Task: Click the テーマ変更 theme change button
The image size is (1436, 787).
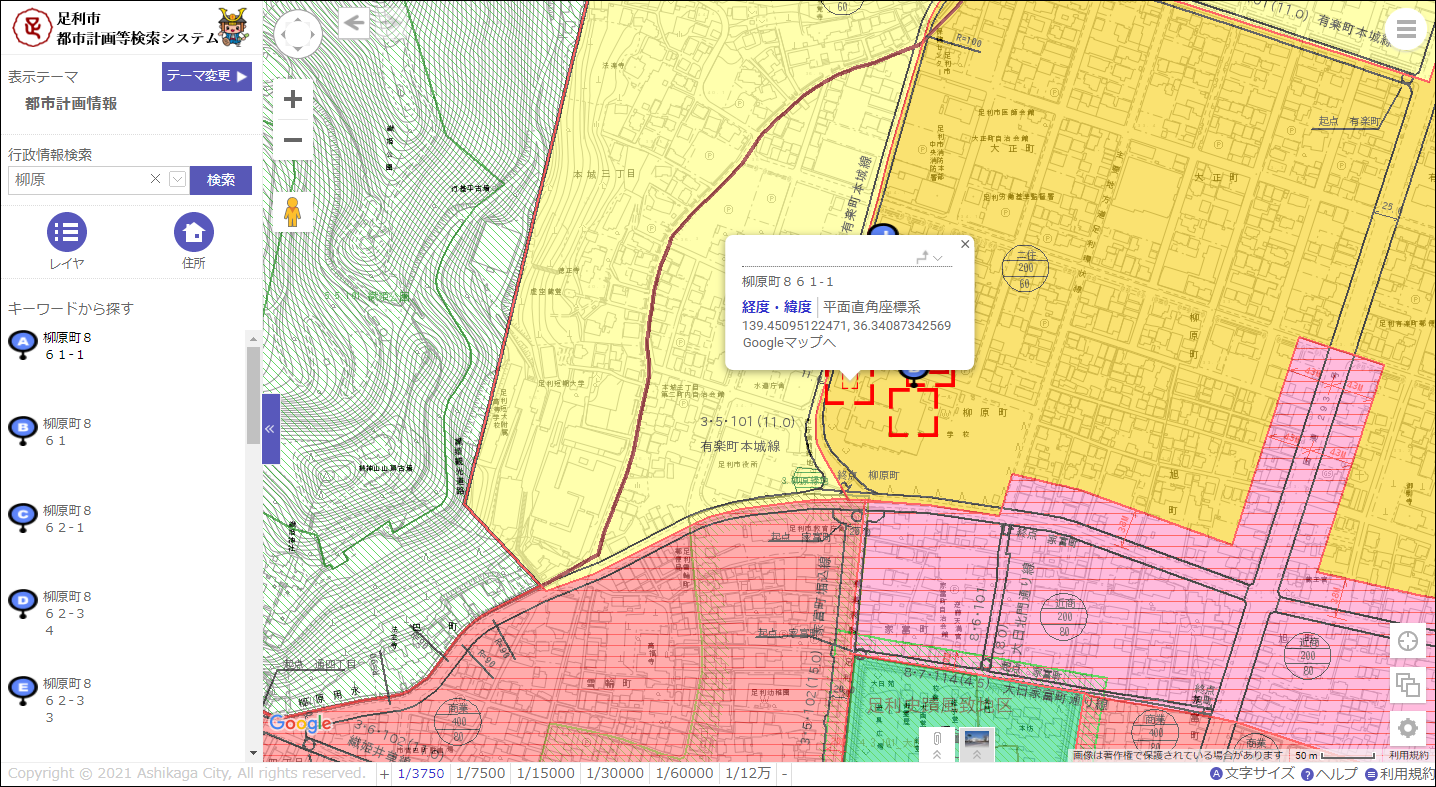Action: tap(207, 76)
